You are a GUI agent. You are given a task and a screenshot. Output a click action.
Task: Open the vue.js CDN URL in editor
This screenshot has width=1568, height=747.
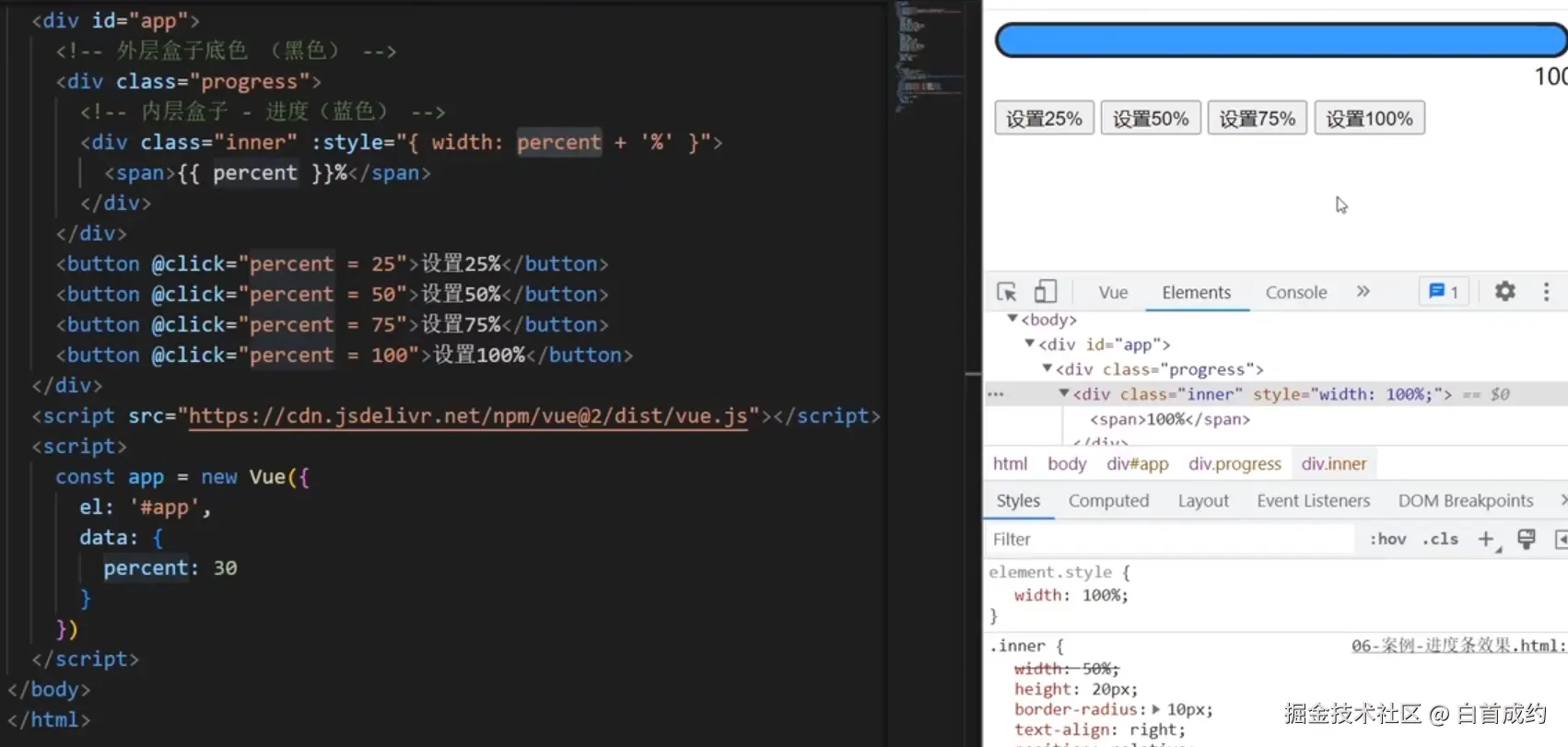(468, 416)
